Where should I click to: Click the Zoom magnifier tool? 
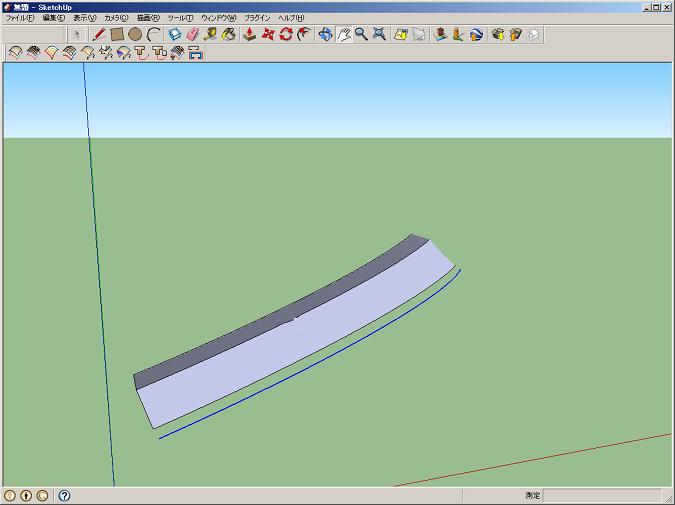click(361, 34)
